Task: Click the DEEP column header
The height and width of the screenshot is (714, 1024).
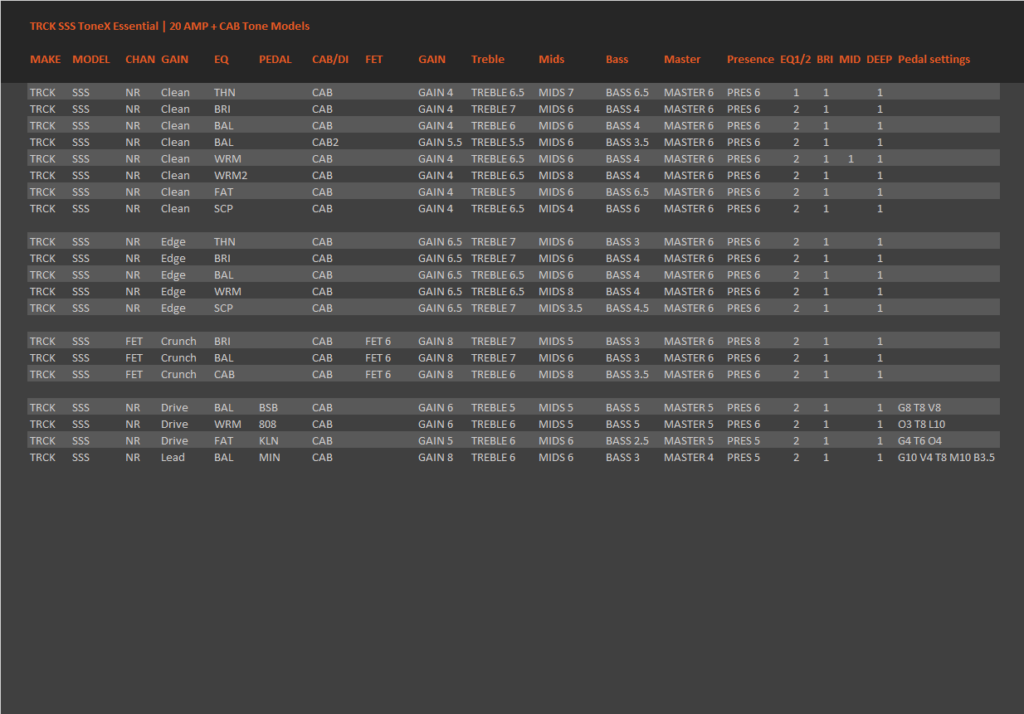Action: tap(878, 59)
